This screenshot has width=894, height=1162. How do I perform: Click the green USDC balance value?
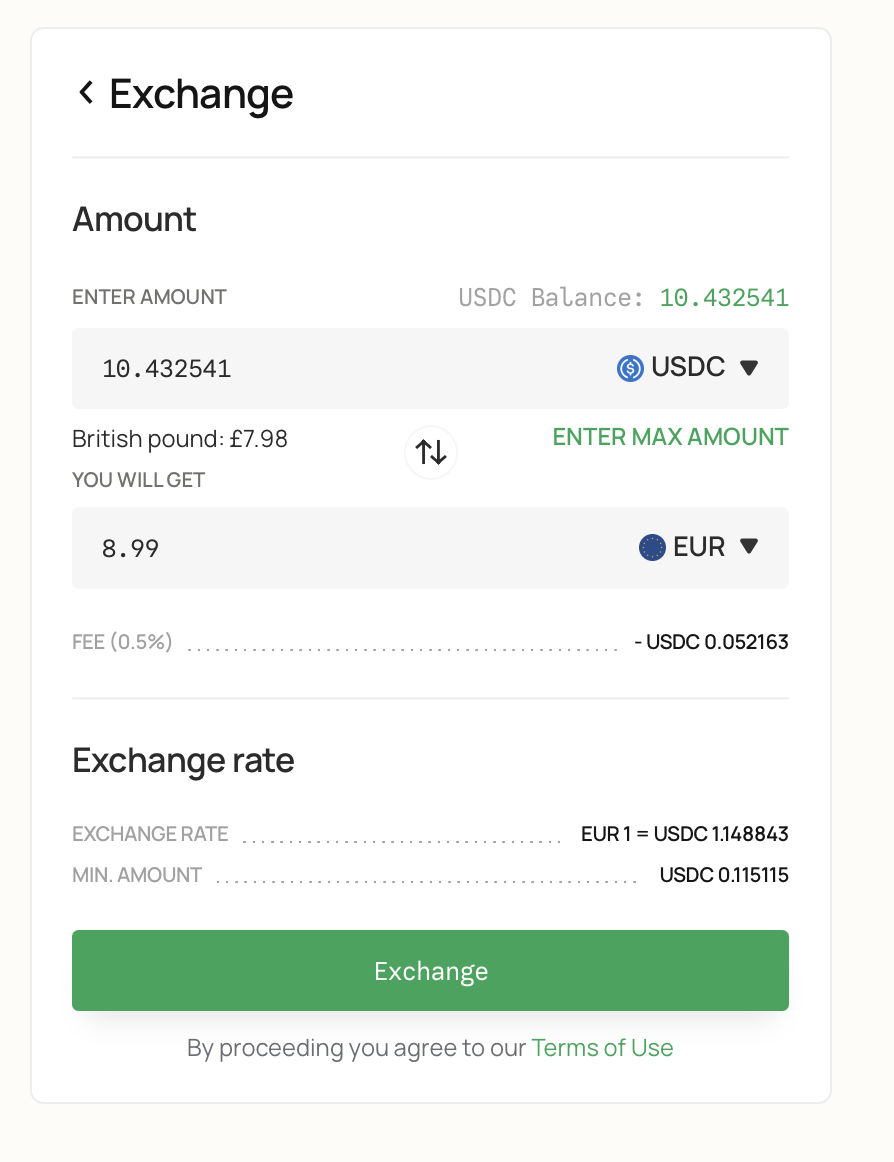click(x=724, y=298)
